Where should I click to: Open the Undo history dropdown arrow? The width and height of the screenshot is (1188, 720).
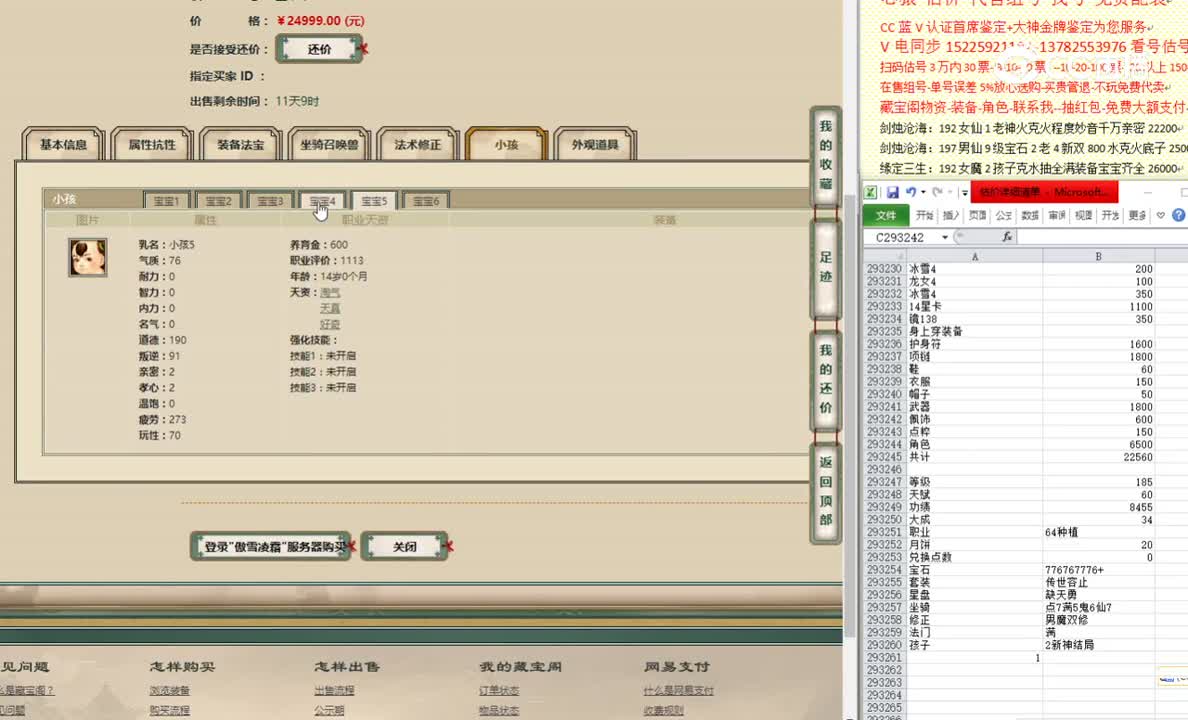[x=923, y=191]
